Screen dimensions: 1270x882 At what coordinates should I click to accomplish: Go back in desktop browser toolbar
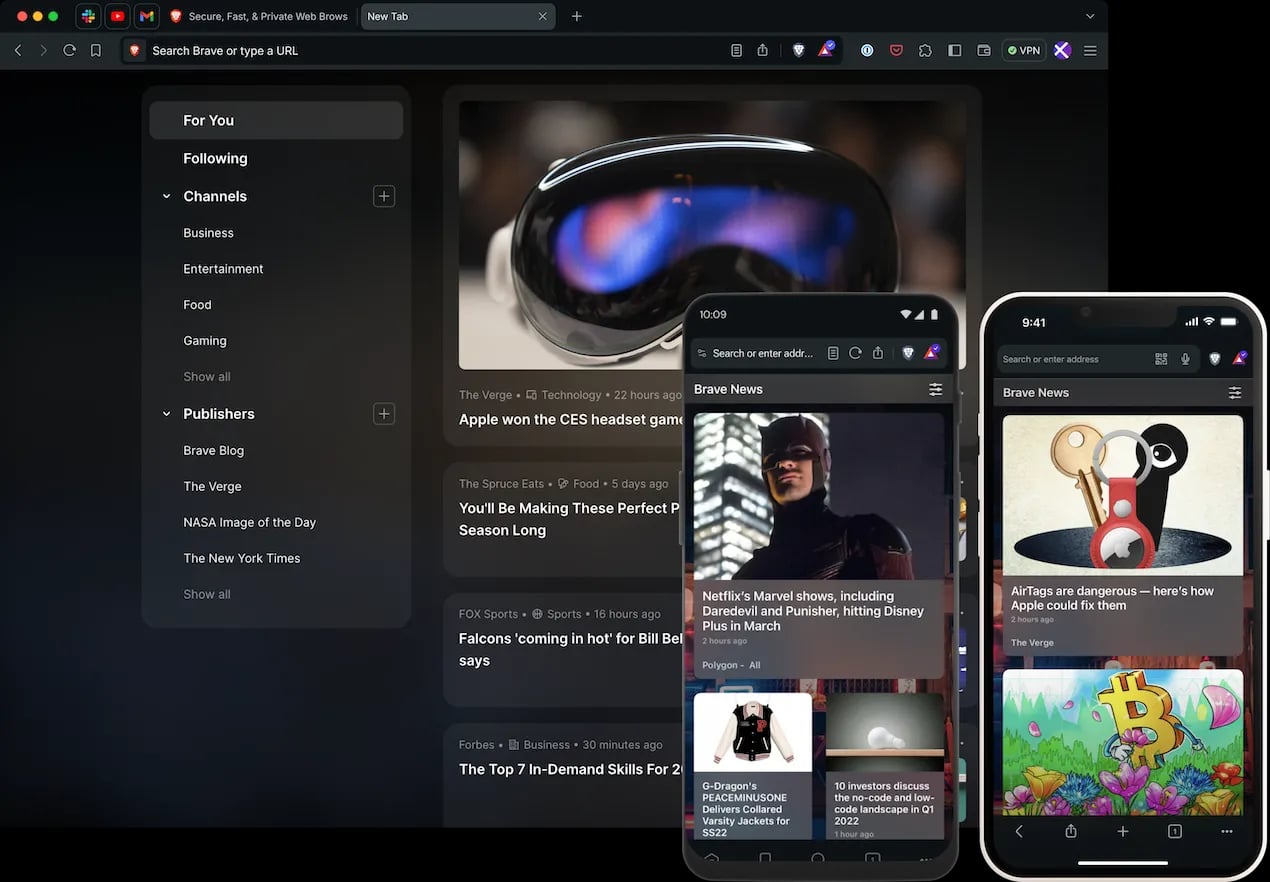point(18,50)
